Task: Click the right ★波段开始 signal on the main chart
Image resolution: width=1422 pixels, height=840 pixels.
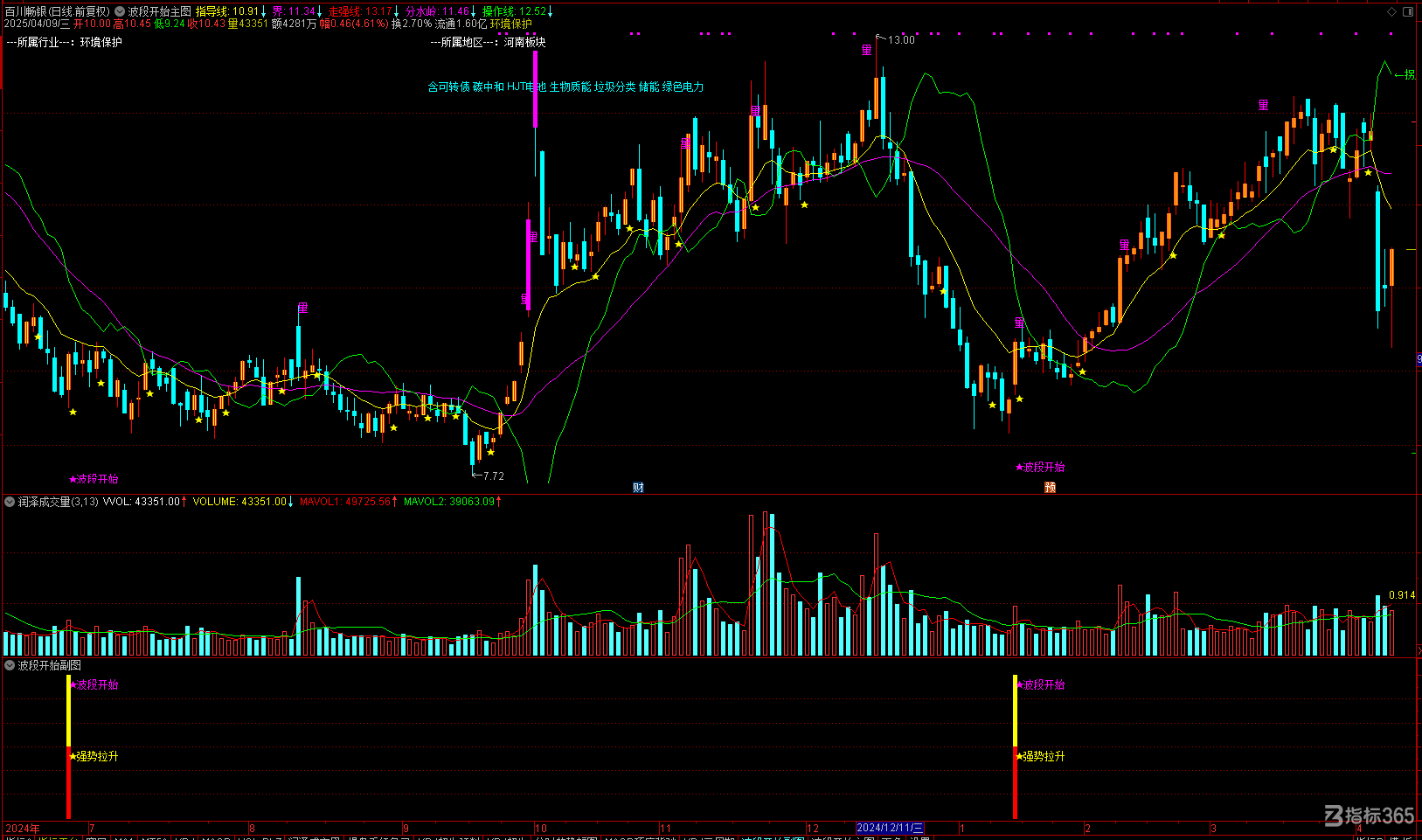Action: [1040, 467]
